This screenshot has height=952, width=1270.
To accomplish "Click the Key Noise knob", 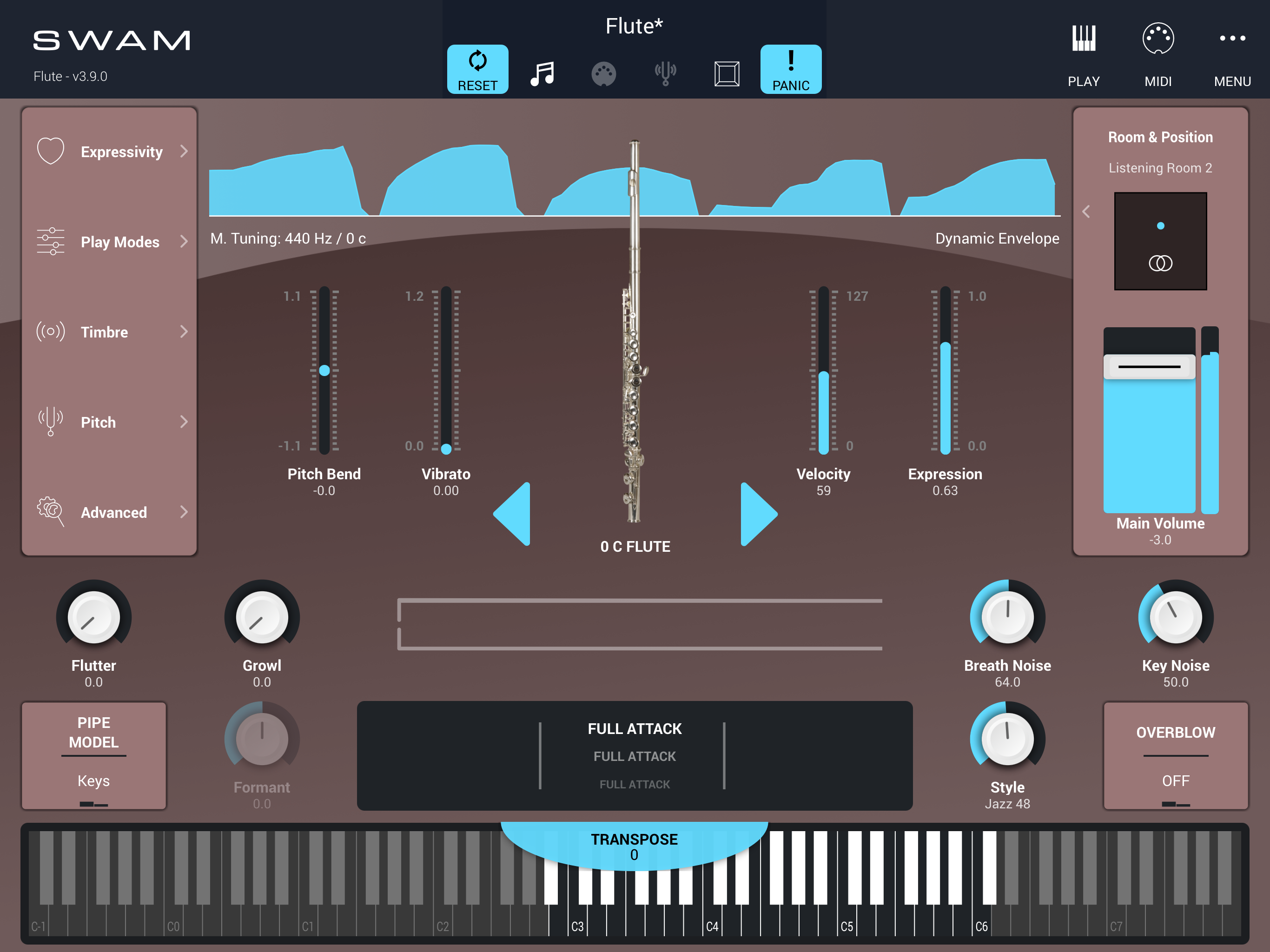I will tap(1175, 617).
